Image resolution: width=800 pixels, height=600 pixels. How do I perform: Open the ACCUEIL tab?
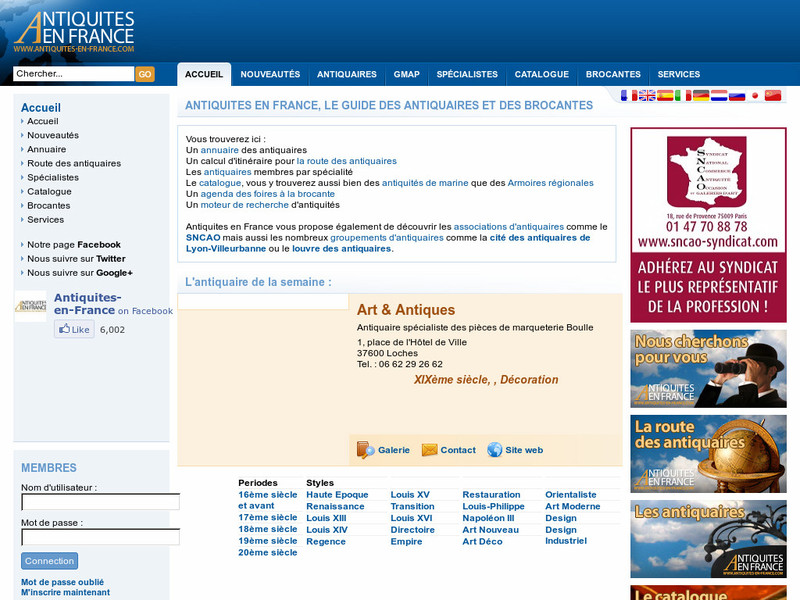(204, 74)
